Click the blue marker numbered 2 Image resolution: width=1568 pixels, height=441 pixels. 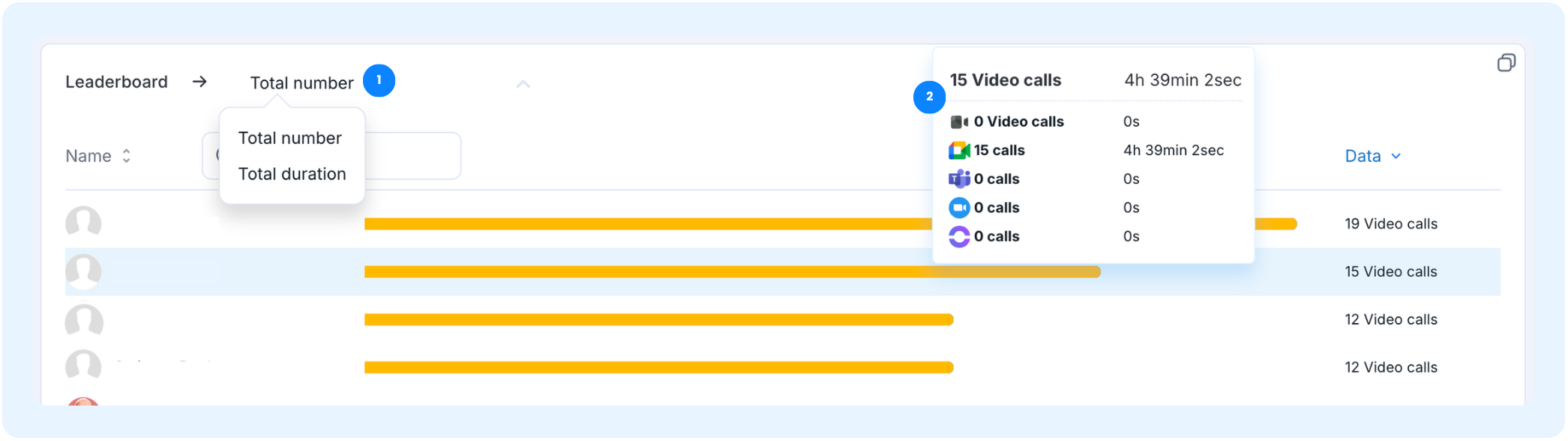[929, 97]
